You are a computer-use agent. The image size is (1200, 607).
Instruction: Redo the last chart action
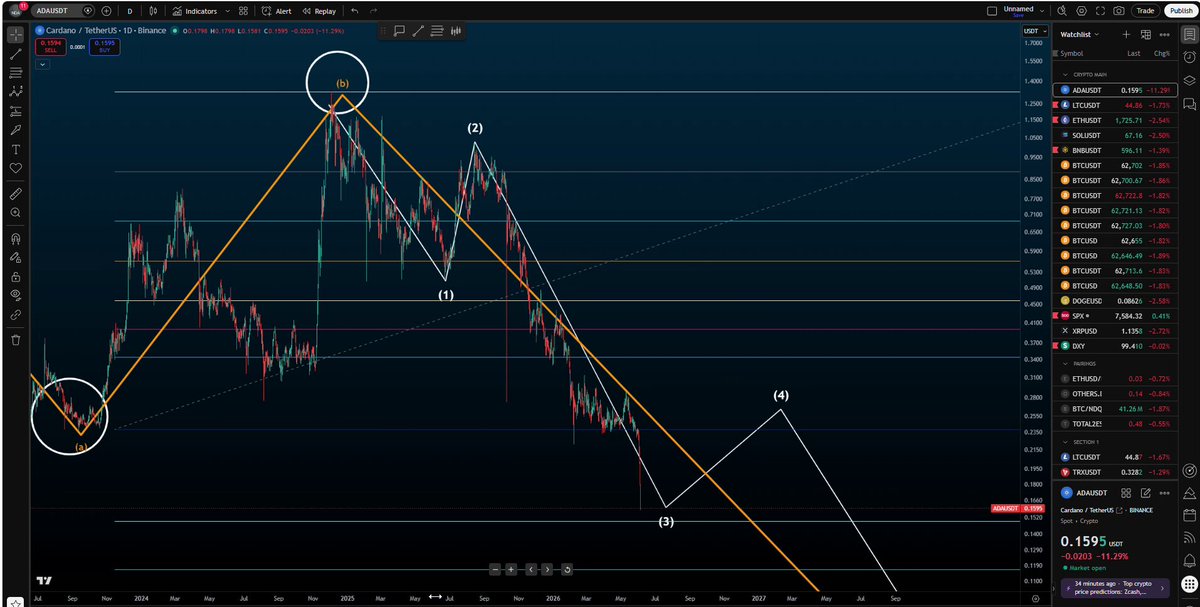[373, 11]
